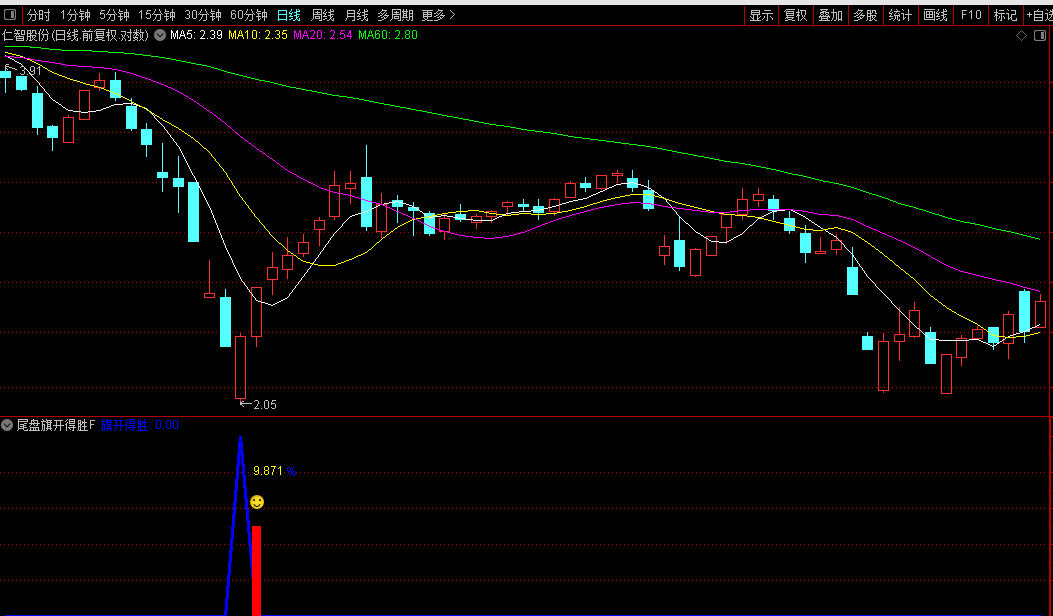Select the 1分钟 period tab

tap(75, 15)
